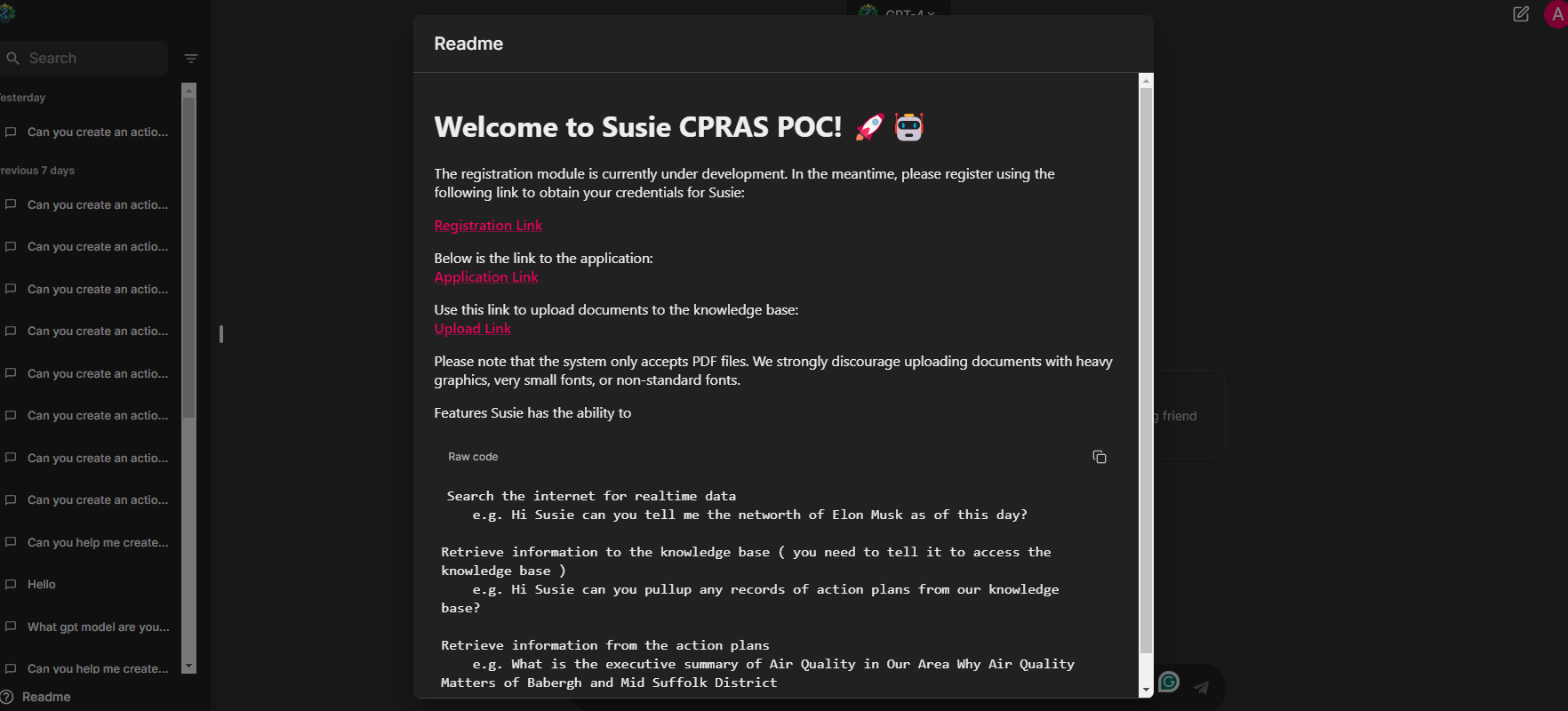Click the Search chats input field
Viewport: 1568px width, 711px height.
89,59
